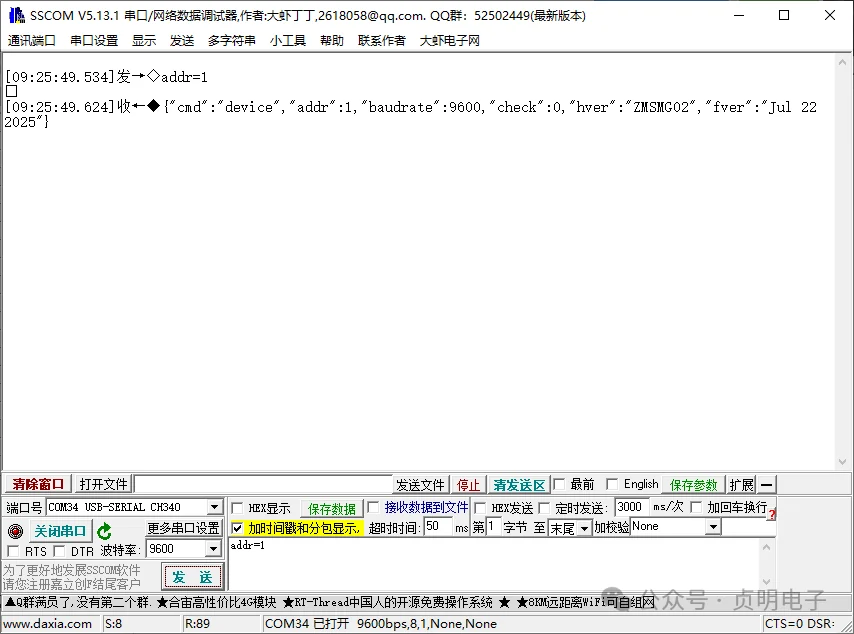854x634 pixels.
Task: Click the red serial port status indicator
Action: 15,531
